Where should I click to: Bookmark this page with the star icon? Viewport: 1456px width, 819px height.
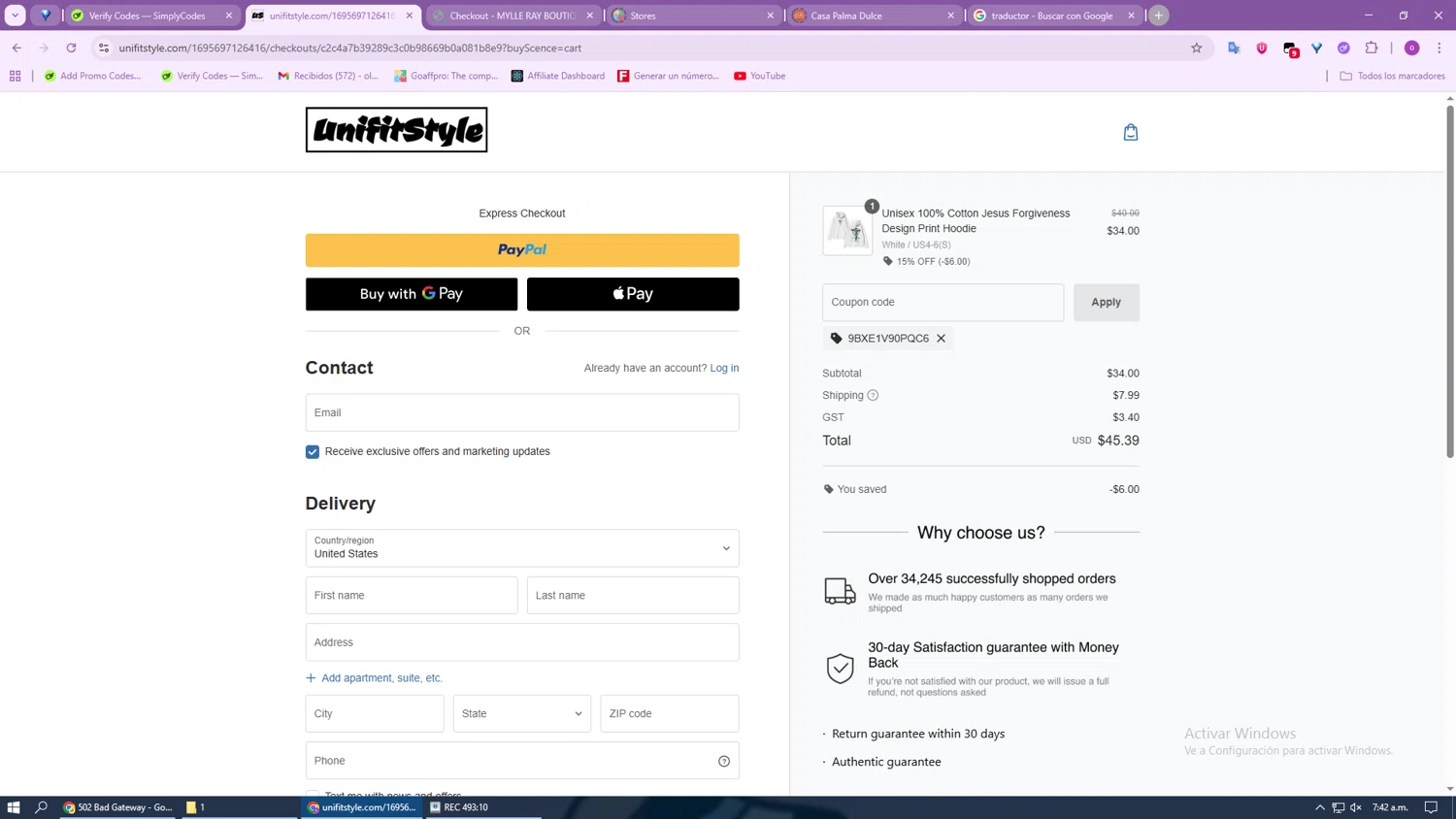point(1196,48)
